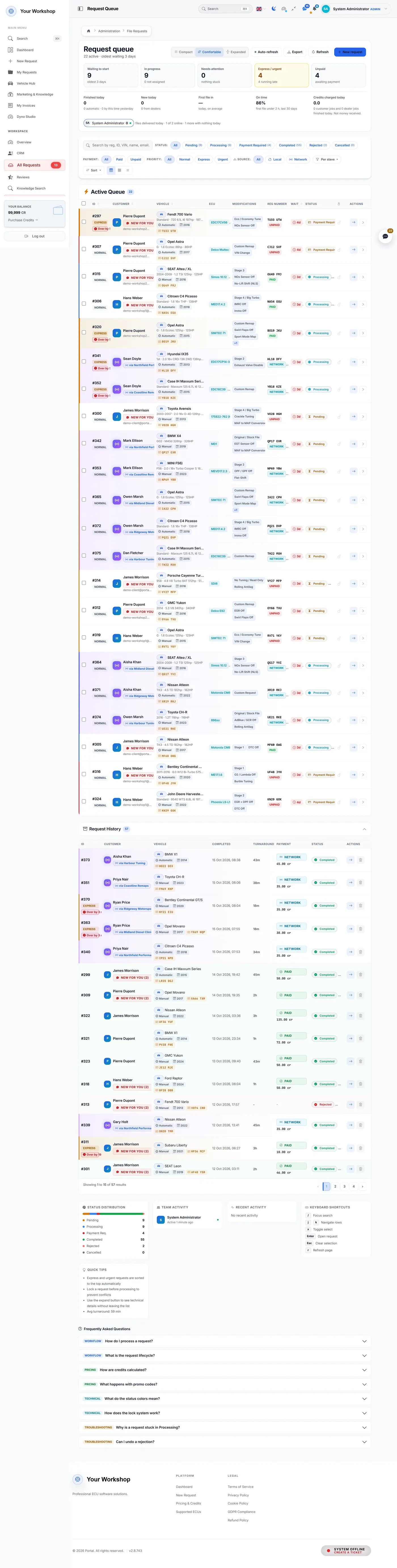Click the Refresh button
This screenshot has height=1568, width=397.
click(320, 52)
